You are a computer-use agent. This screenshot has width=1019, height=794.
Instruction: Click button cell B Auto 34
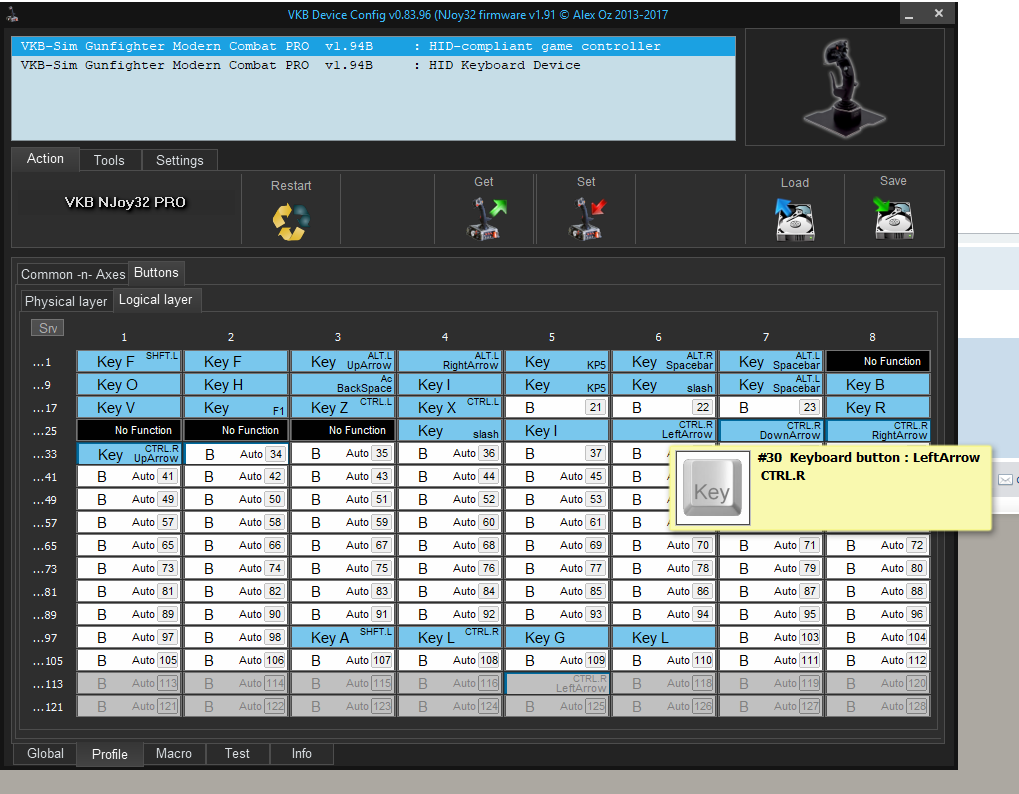pyautogui.click(x=236, y=454)
